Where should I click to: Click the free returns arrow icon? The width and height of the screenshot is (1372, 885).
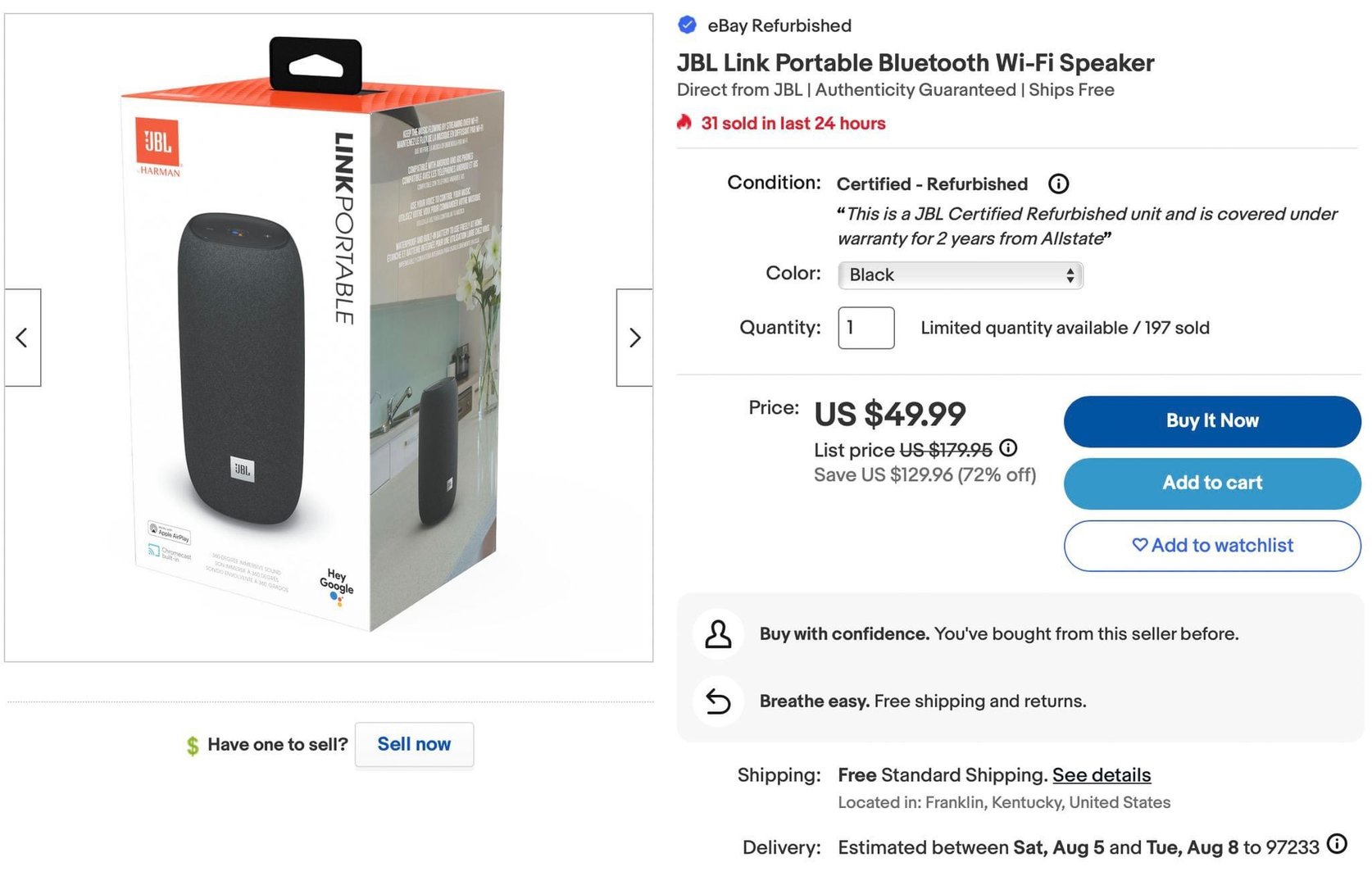click(718, 701)
